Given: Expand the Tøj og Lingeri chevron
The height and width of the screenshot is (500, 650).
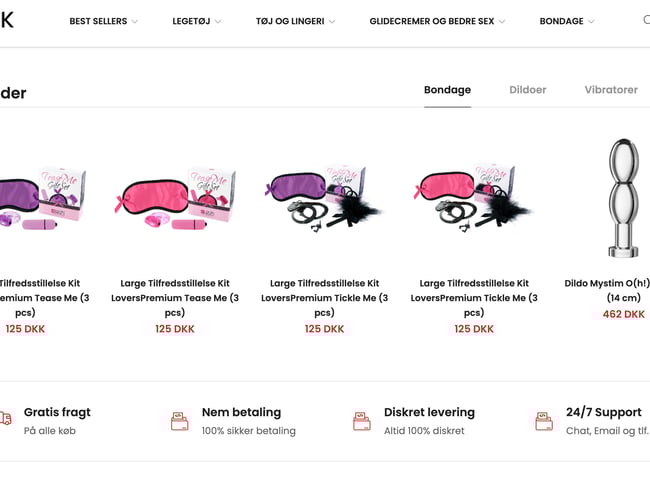Looking at the screenshot, I should (332, 21).
